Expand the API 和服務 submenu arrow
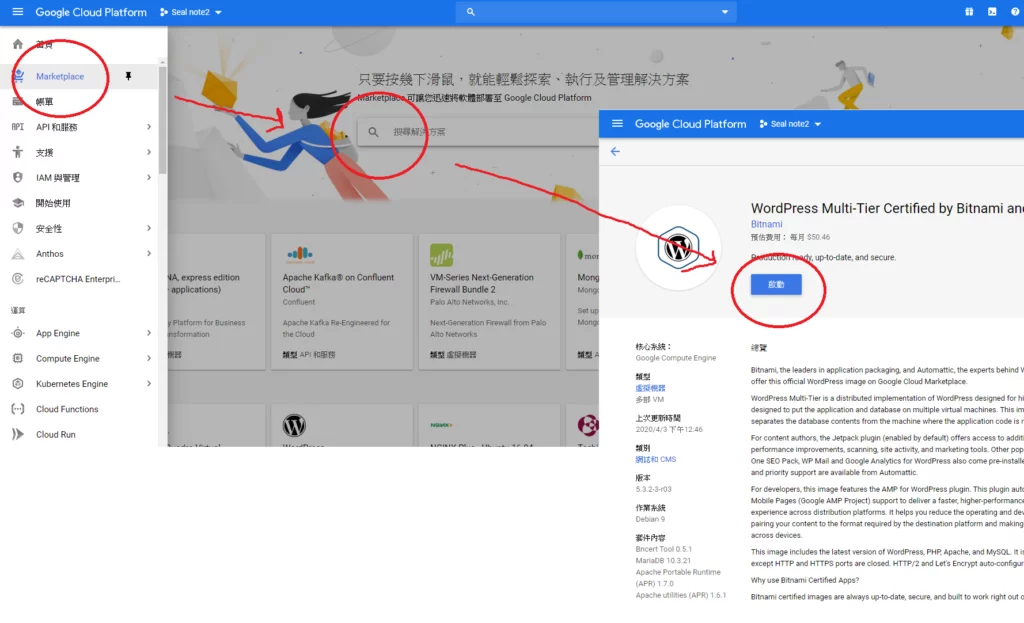 click(x=149, y=127)
